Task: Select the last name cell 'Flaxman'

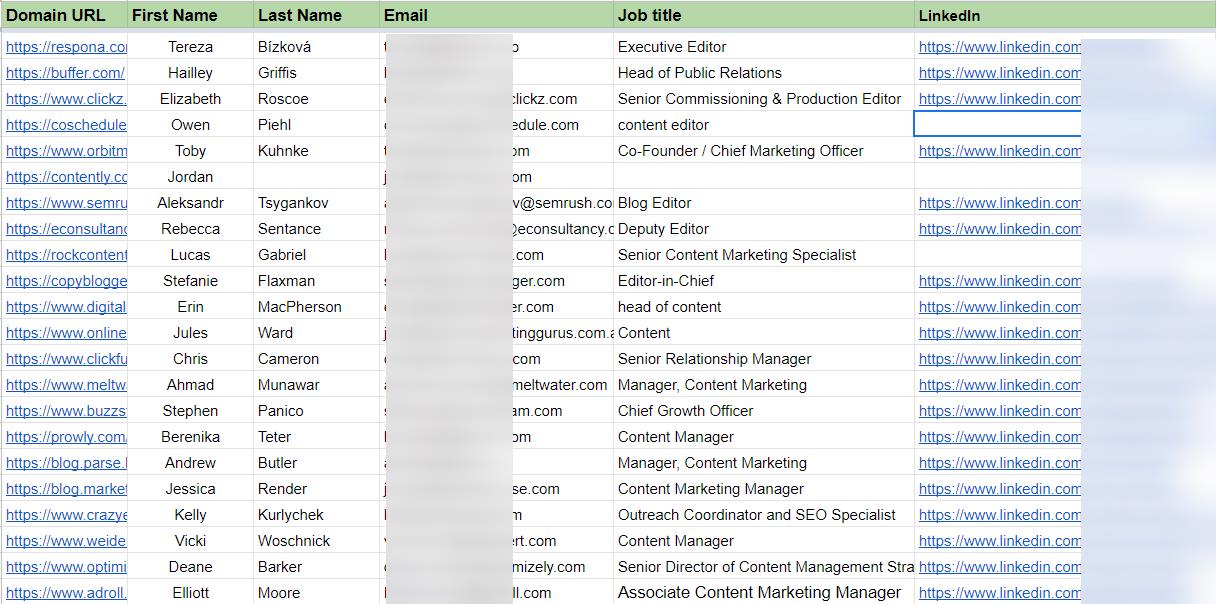Action: 316,281
